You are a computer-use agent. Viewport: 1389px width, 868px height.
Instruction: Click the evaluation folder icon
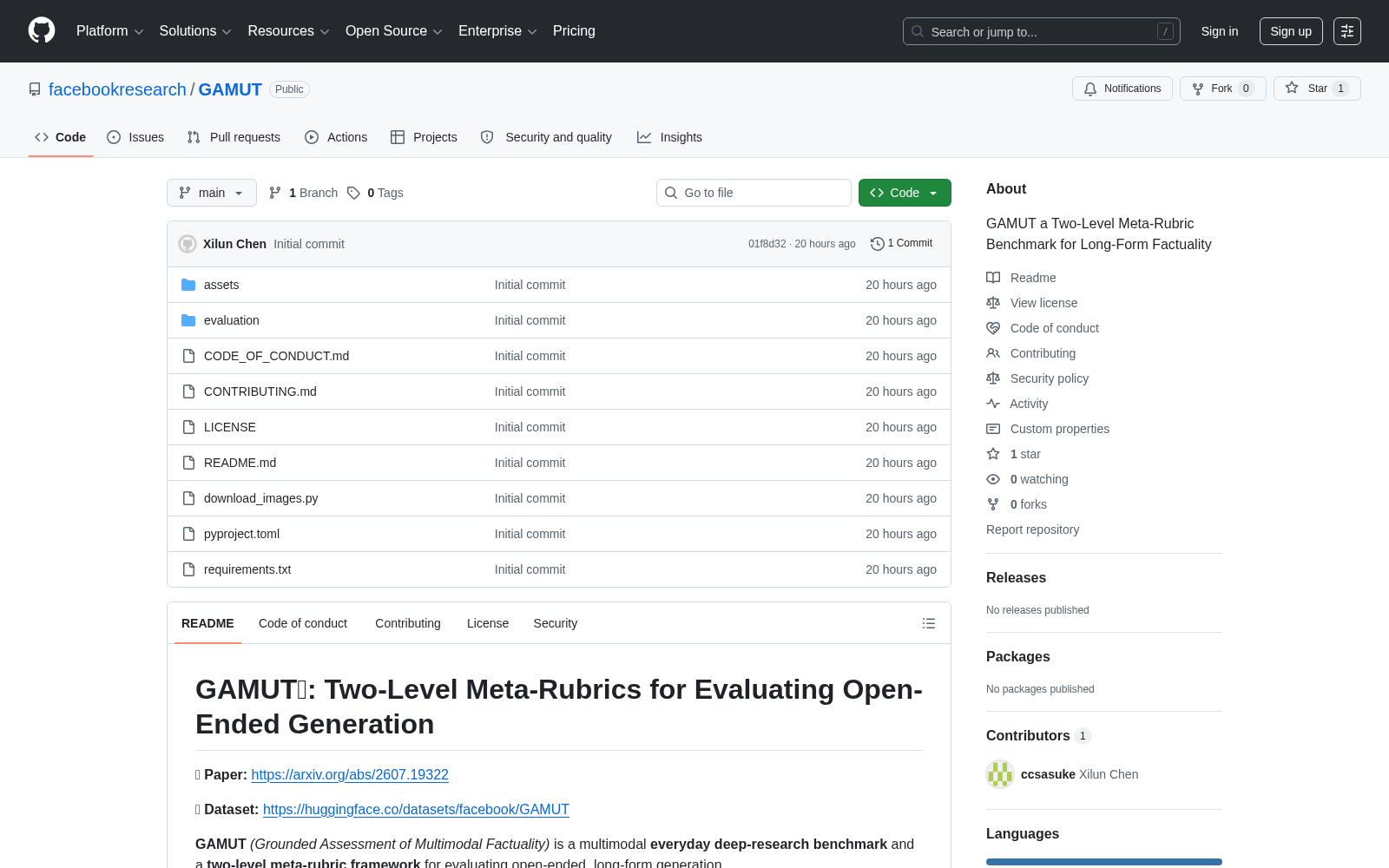(x=188, y=320)
